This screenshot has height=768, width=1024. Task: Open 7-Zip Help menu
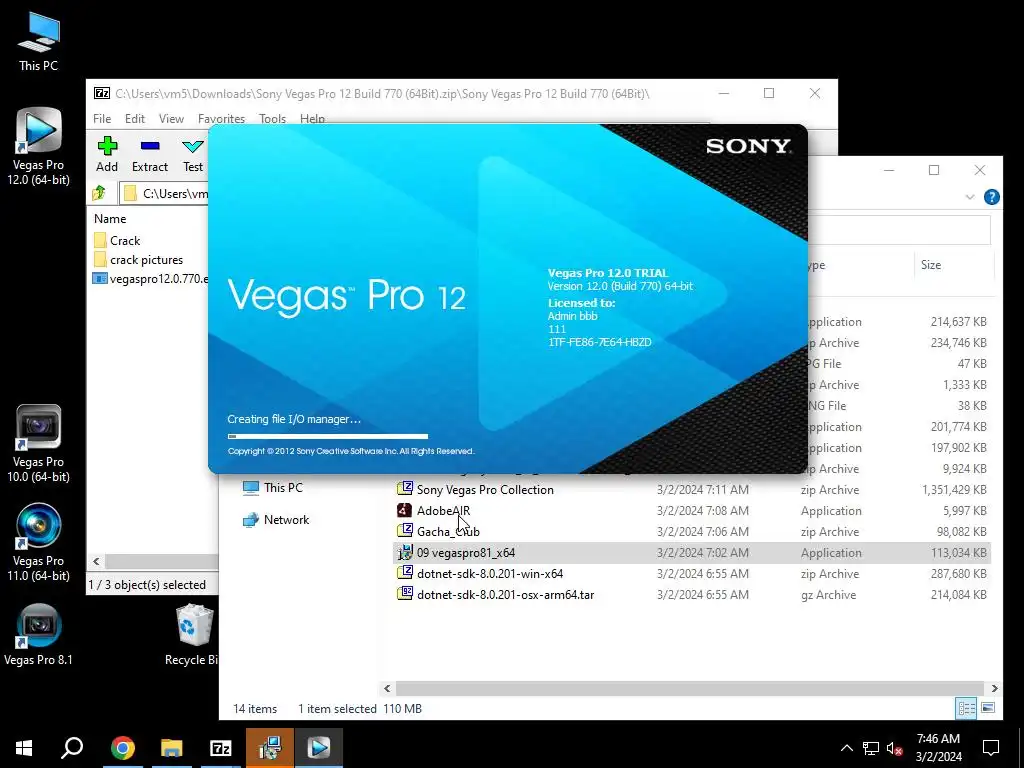click(312, 119)
